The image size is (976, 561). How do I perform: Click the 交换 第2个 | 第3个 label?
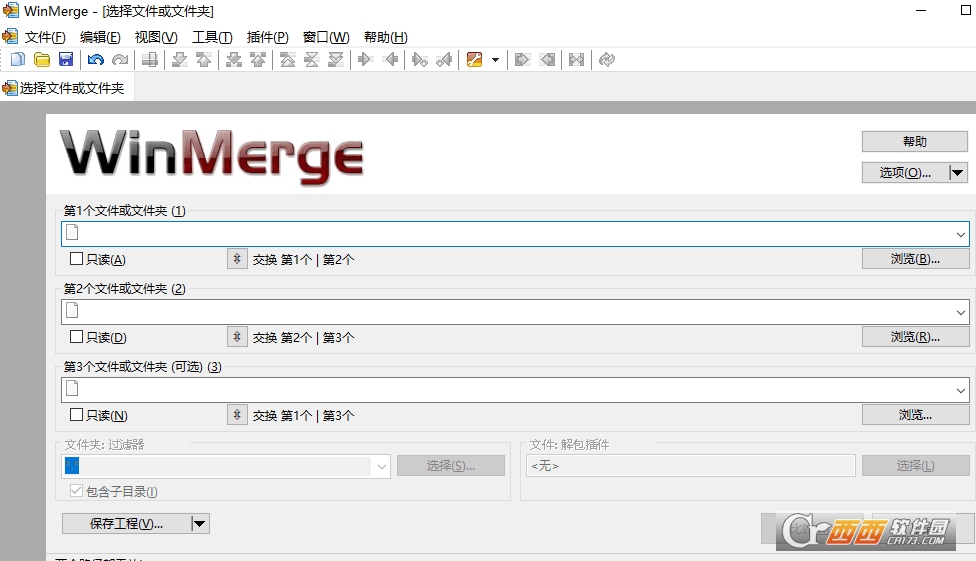[x=303, y=337]
